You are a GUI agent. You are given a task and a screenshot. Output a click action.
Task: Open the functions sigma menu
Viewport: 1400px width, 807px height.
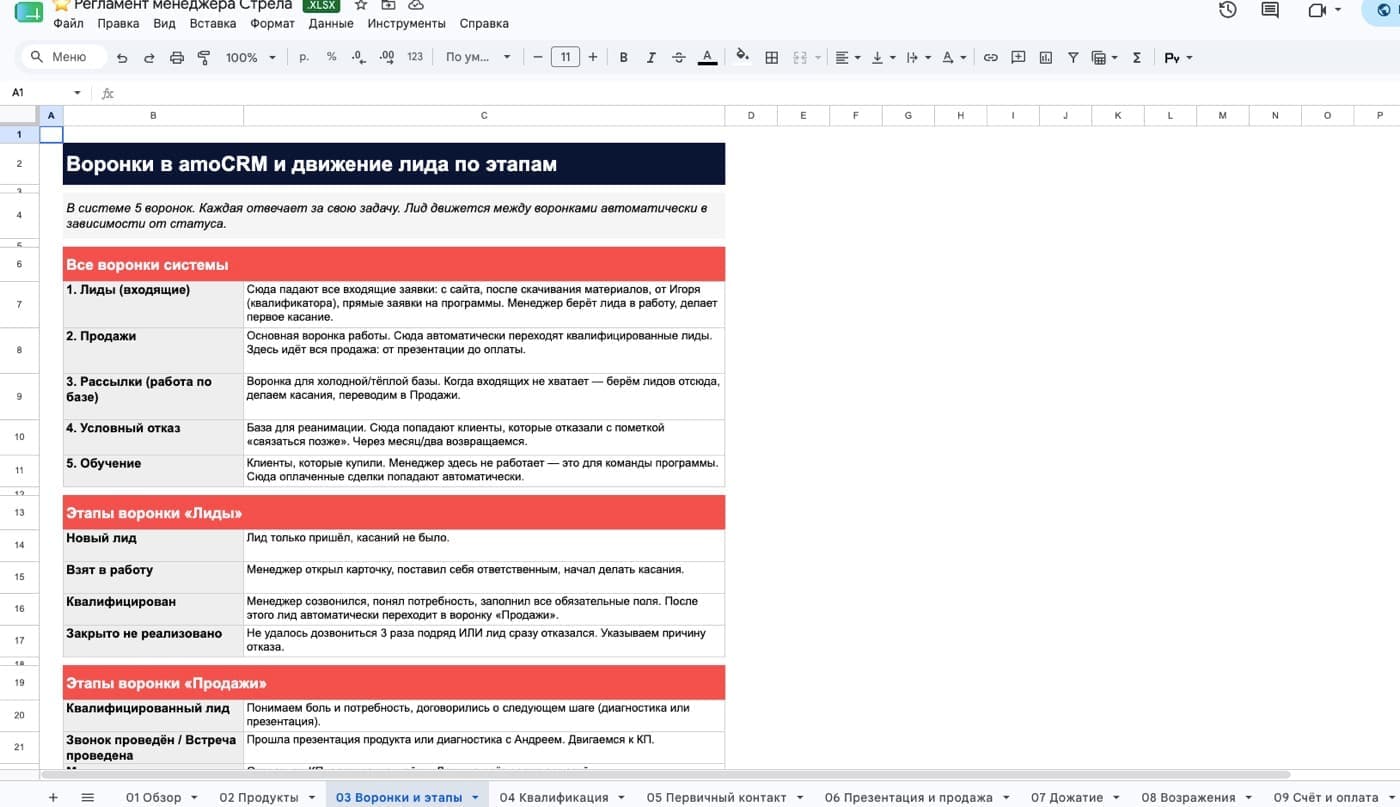(x=1137, y=58)
